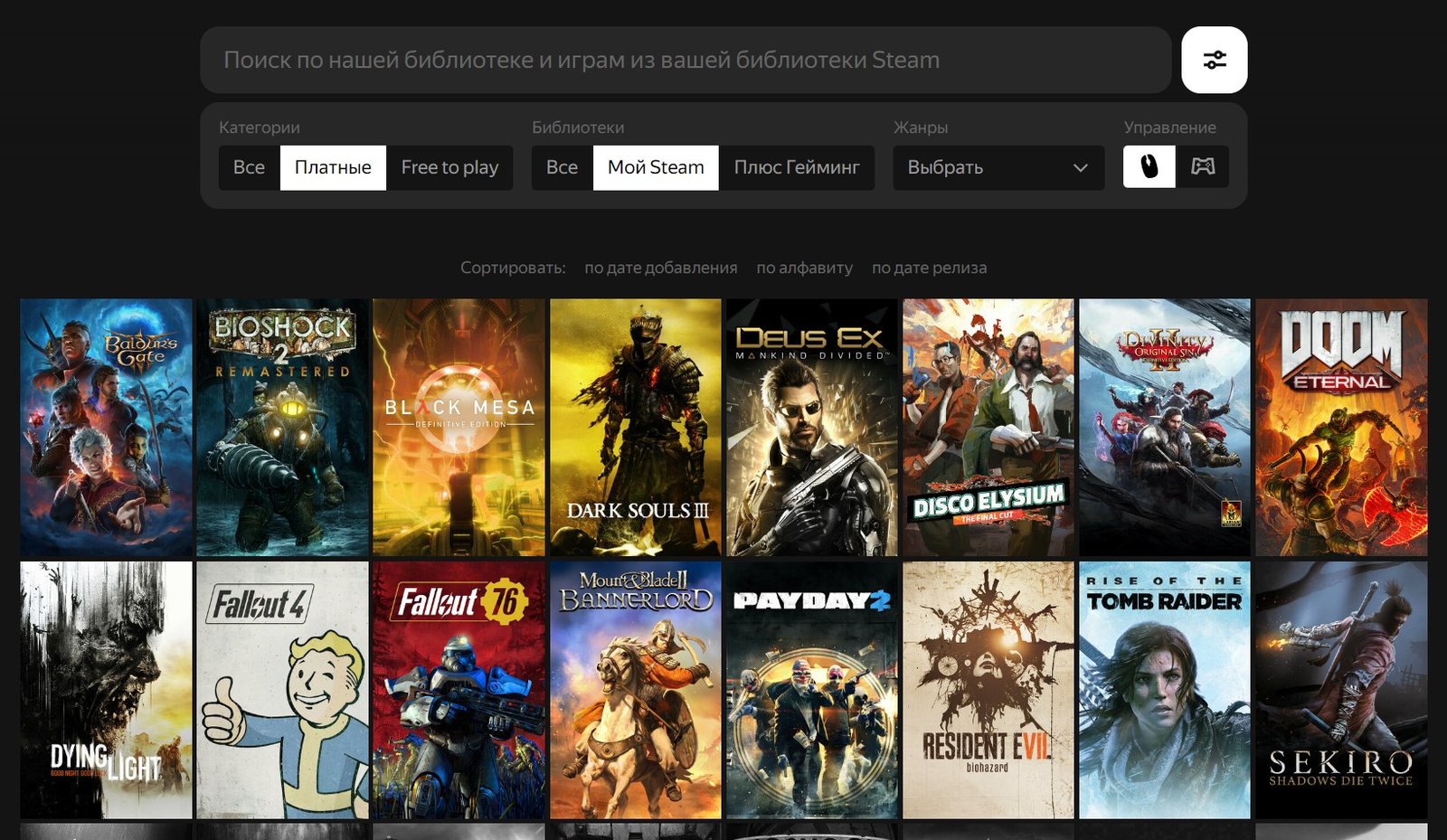Select the 'Платные' category filter

click(333, 167)
